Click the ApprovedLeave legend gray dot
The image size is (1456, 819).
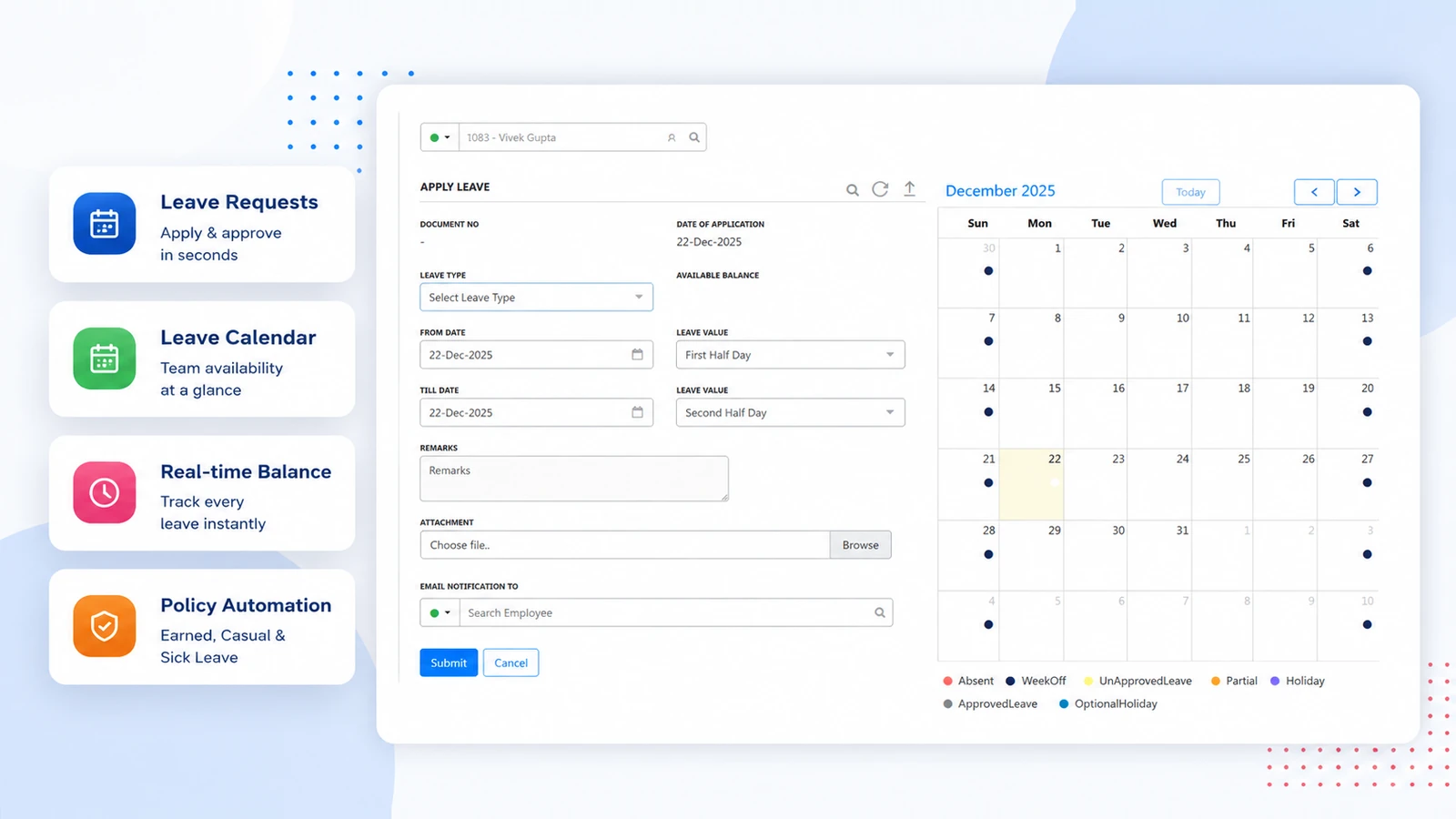click(x=948, y=703)
